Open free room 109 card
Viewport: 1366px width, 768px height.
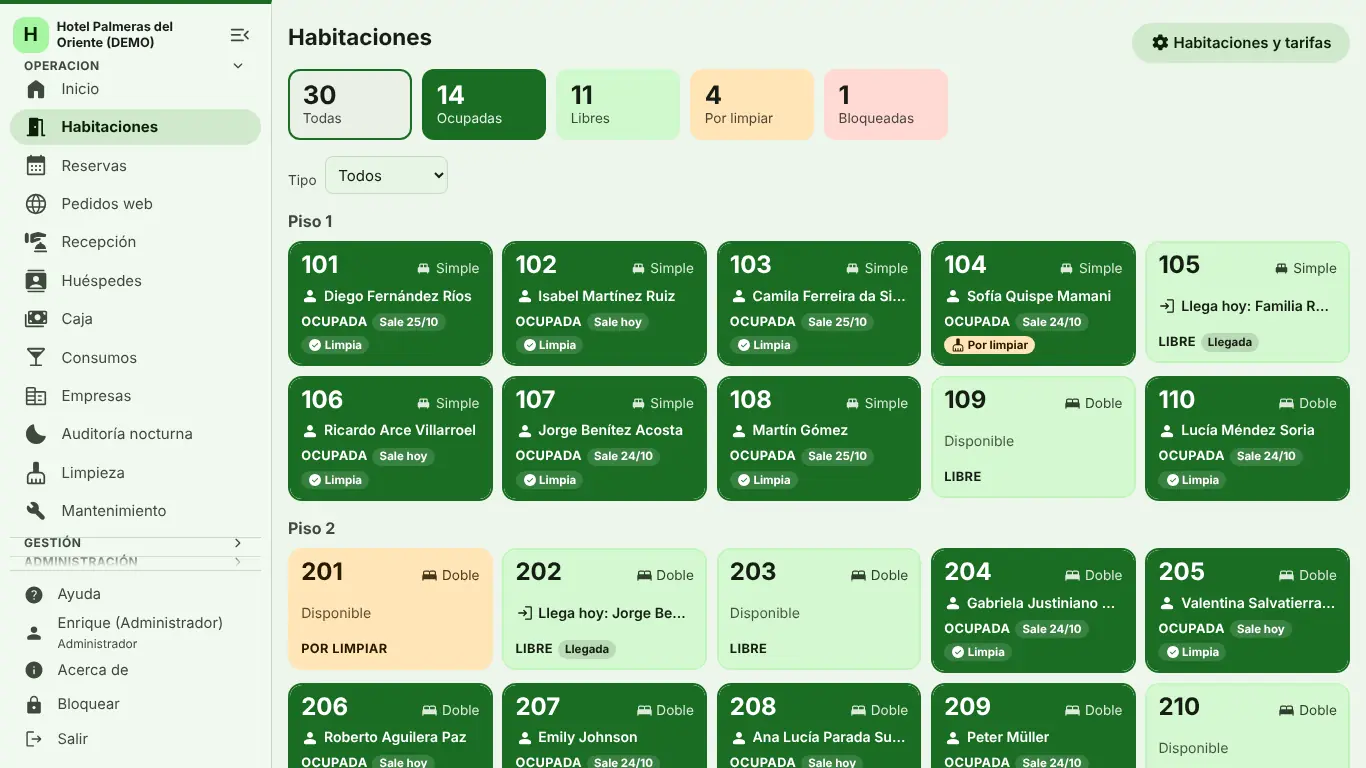[1033, 437]
